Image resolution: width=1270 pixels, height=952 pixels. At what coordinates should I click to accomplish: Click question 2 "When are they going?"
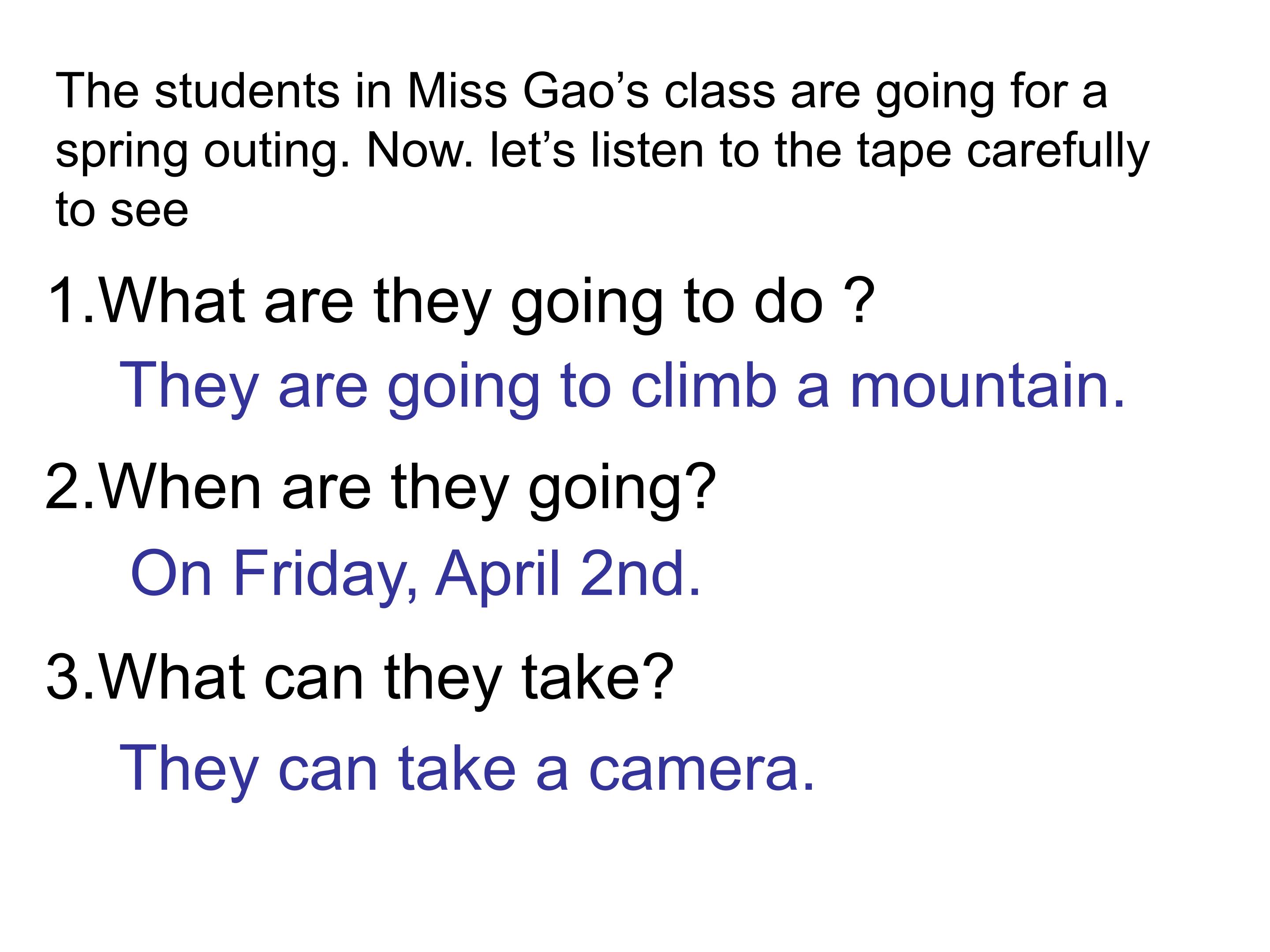point(380,488)
